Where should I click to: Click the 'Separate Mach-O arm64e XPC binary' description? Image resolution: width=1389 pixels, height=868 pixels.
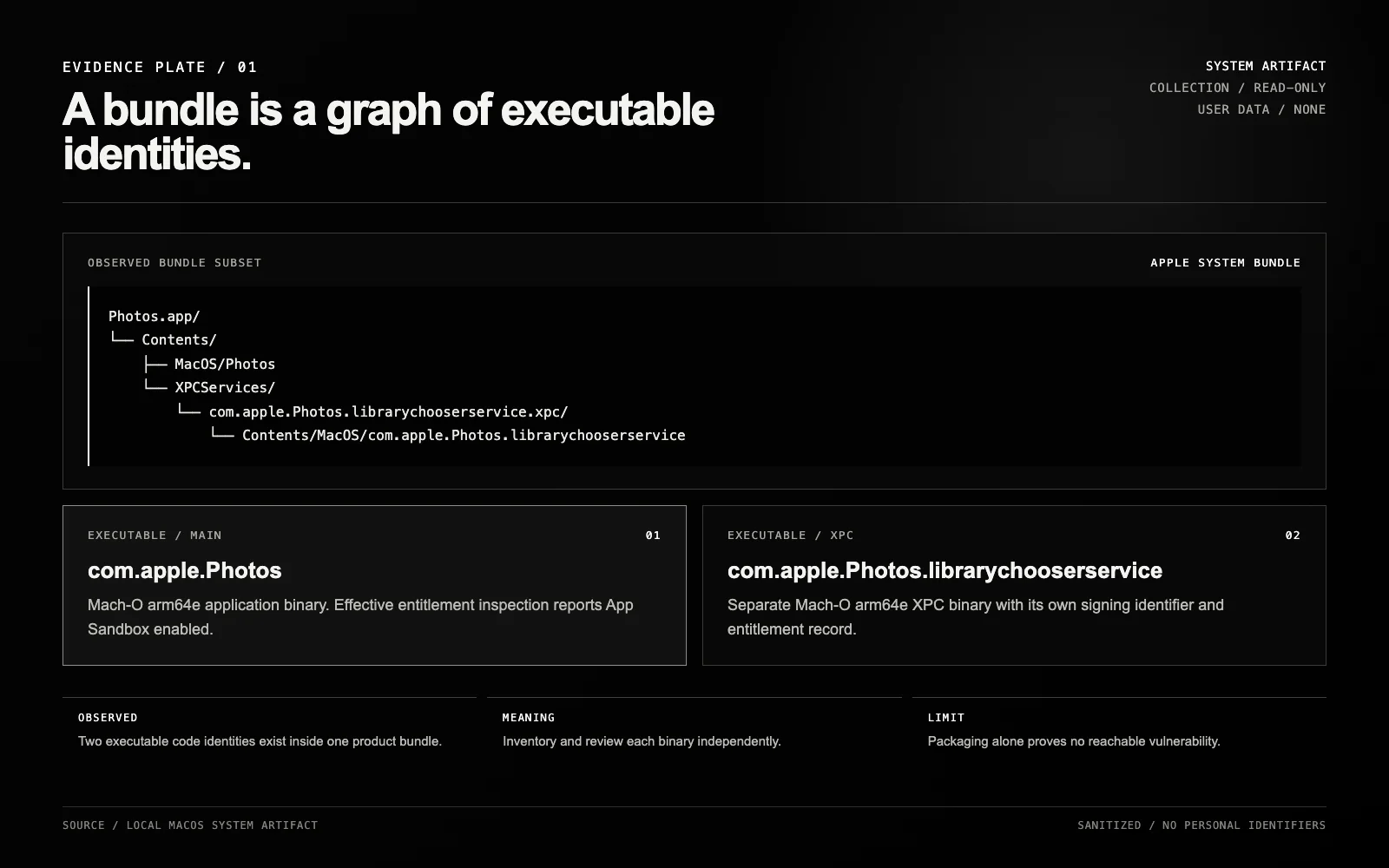tap(976, 617)
